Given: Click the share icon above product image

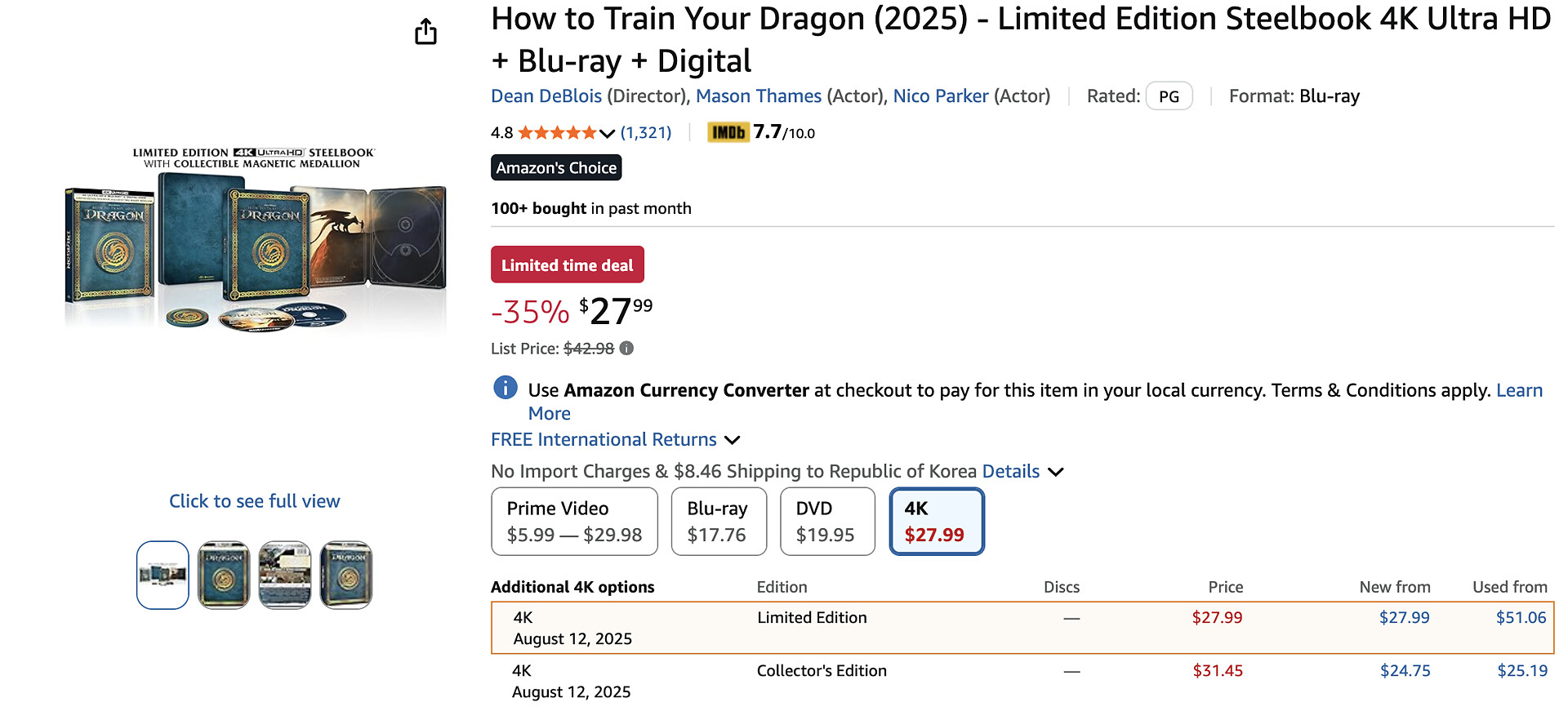Looking at the screenshot, I should [x=425, y=32].
